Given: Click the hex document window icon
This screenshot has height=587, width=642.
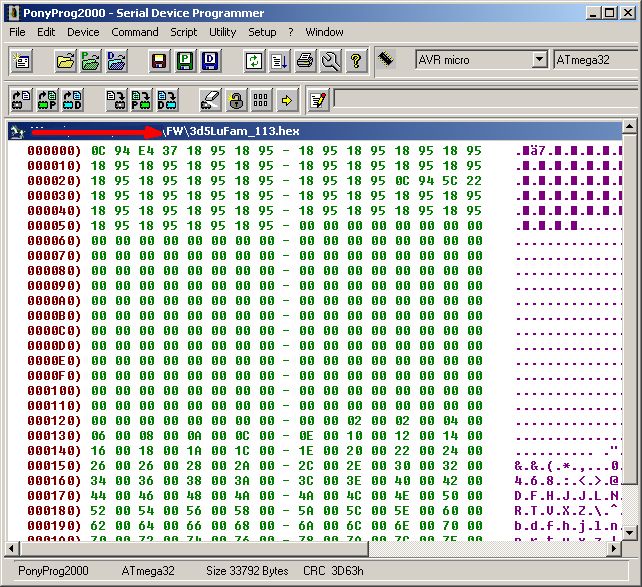Looking at the screenshot, I should tap(17, 131).
